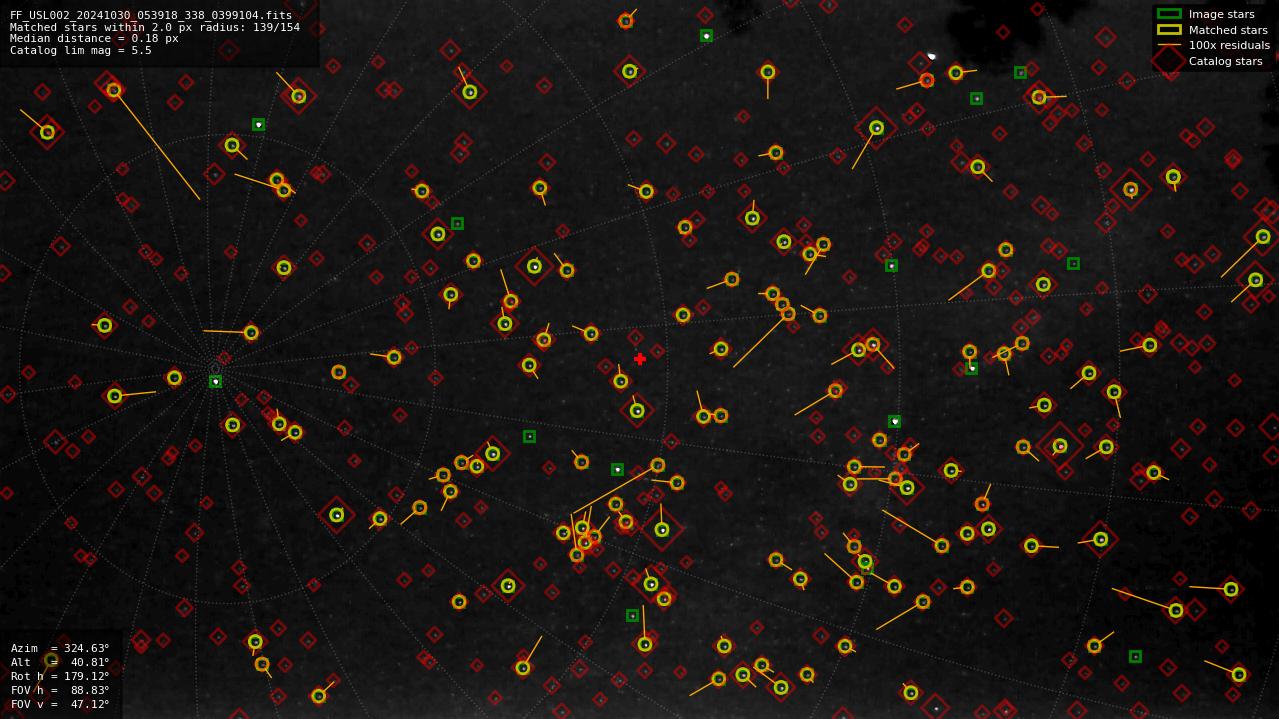Click the red Catalog stars legend diamond

pos(1169,60)
